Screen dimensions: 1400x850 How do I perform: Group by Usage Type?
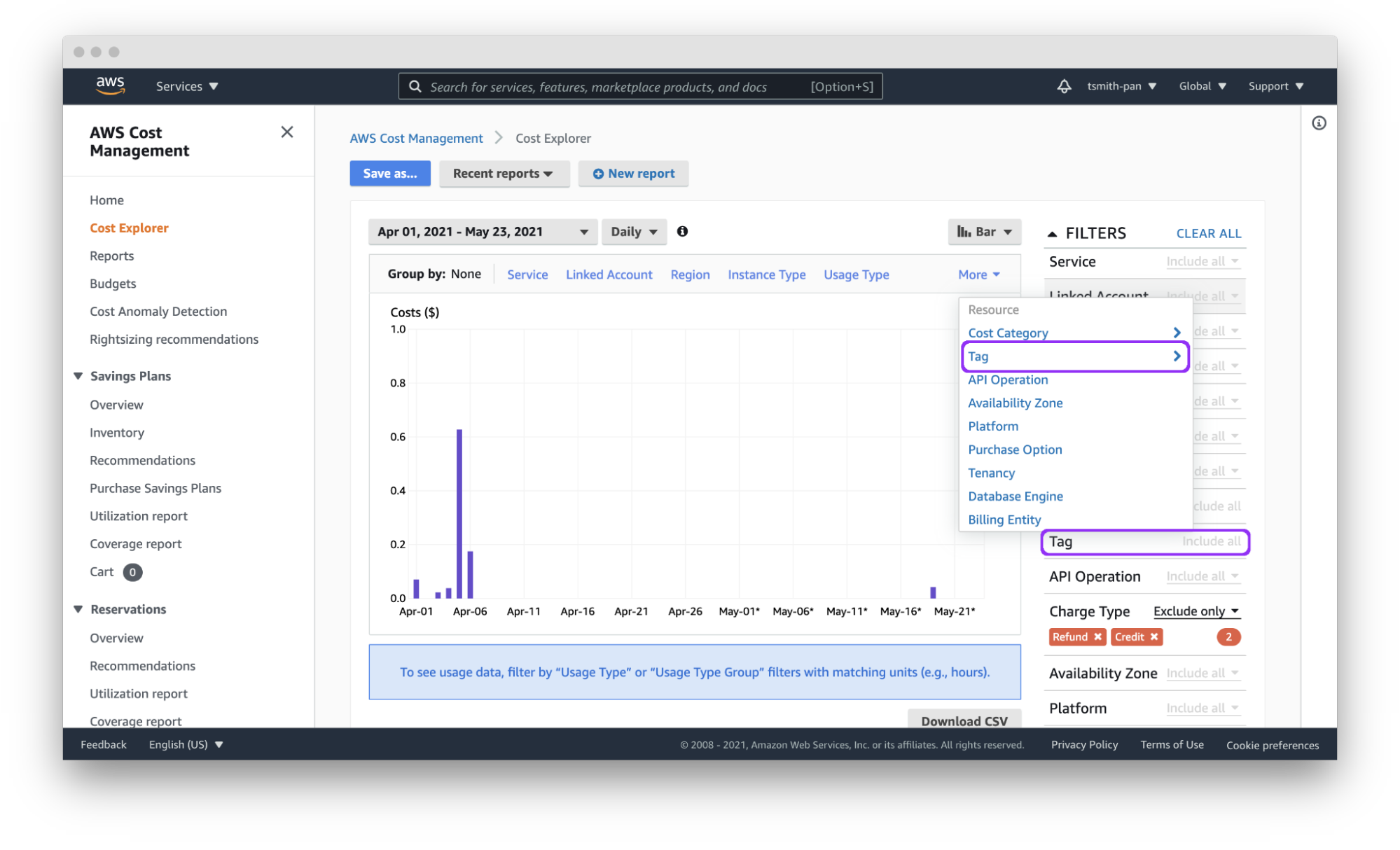pos(856,274)
